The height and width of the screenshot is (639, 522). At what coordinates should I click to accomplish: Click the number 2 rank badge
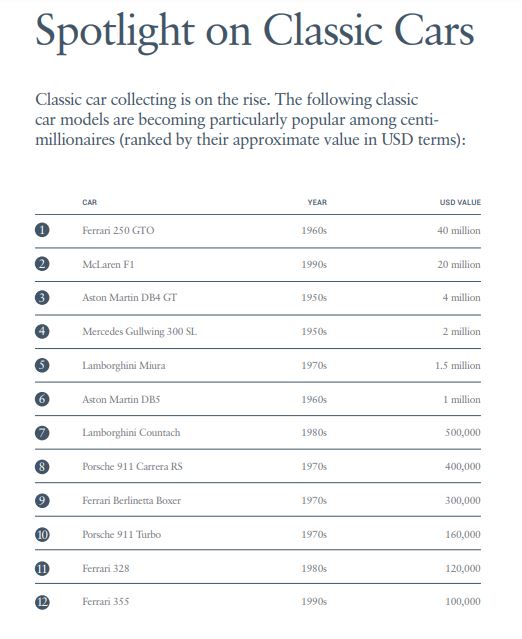tap(42, 264)
